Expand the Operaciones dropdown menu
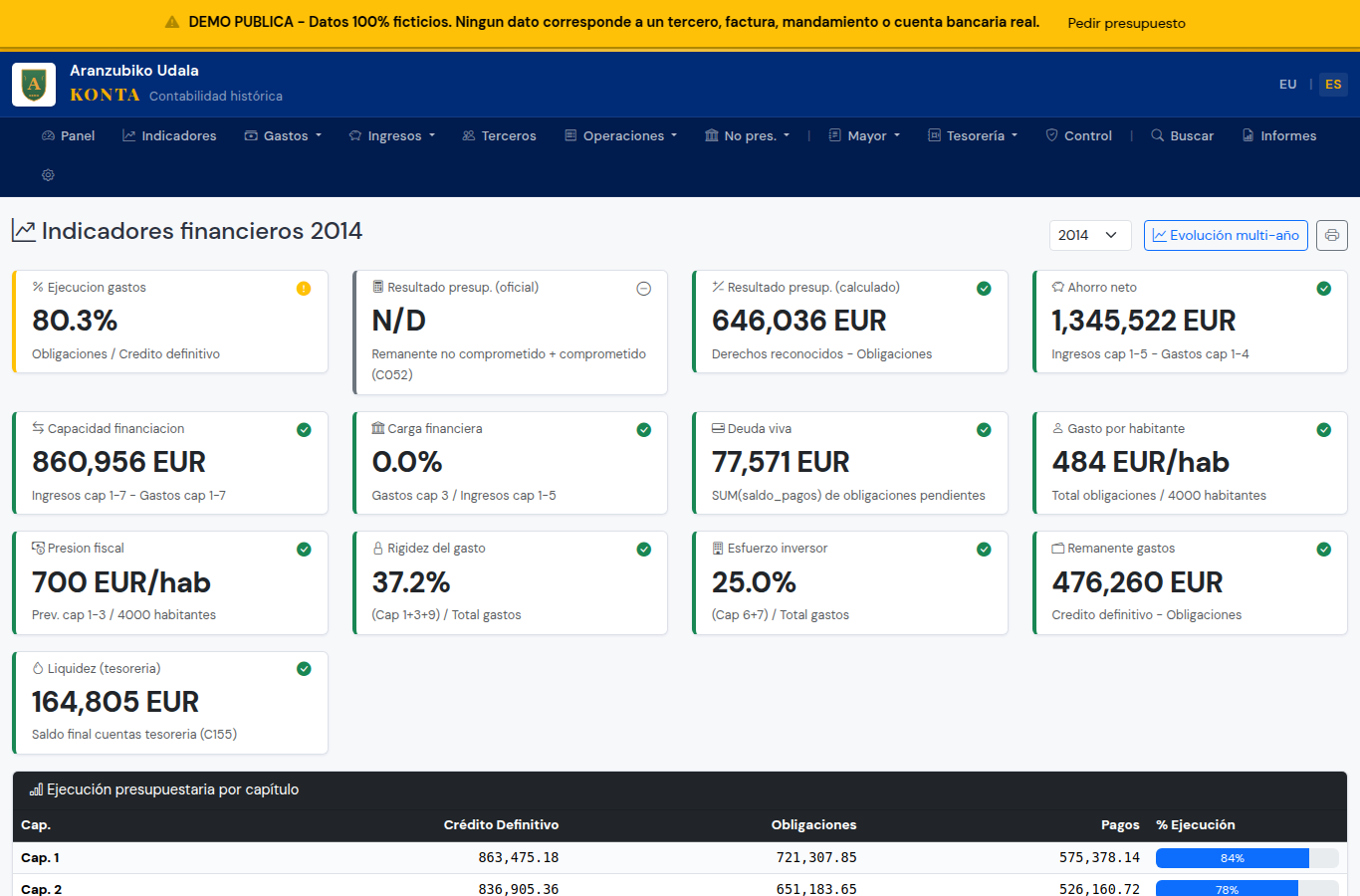Image resolution: width=1360 pixels, height=896 pixels. tap(621, 136)
